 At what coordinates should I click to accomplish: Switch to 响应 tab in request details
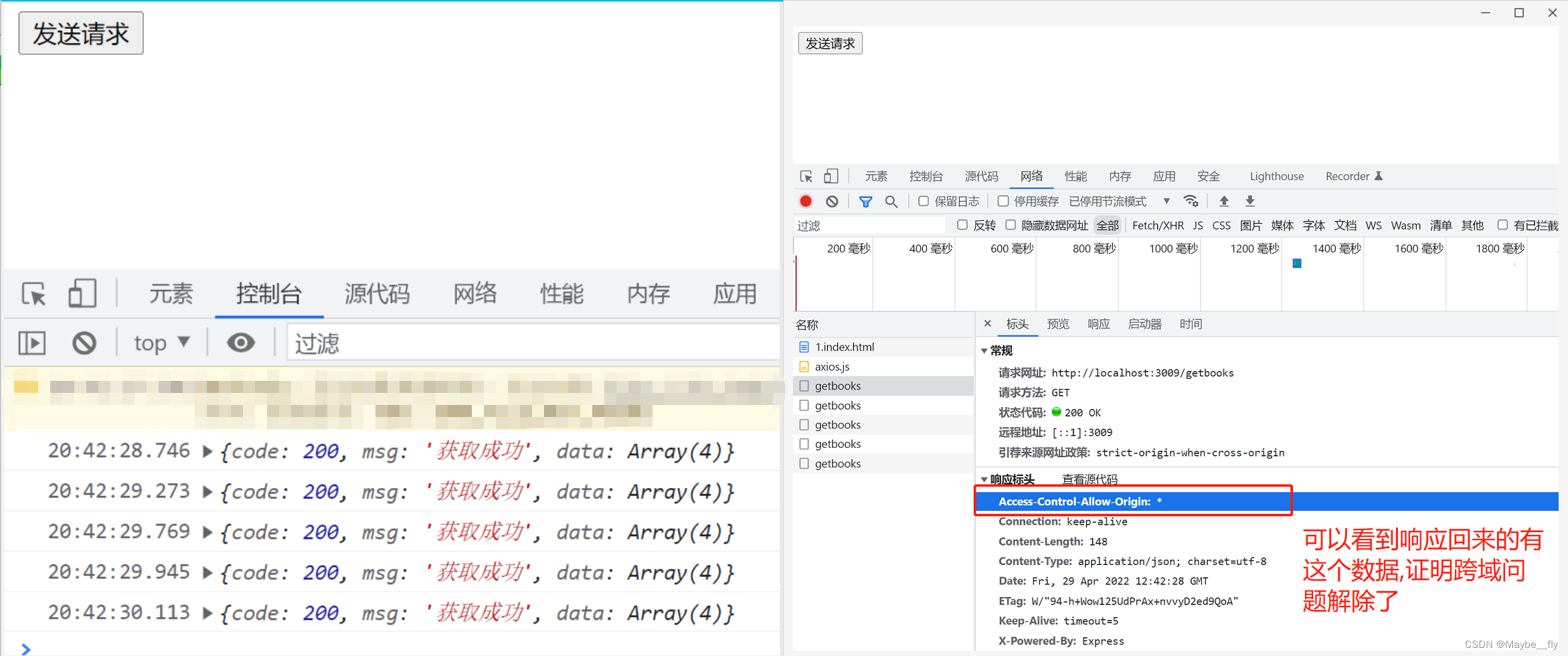[1099, 324]
